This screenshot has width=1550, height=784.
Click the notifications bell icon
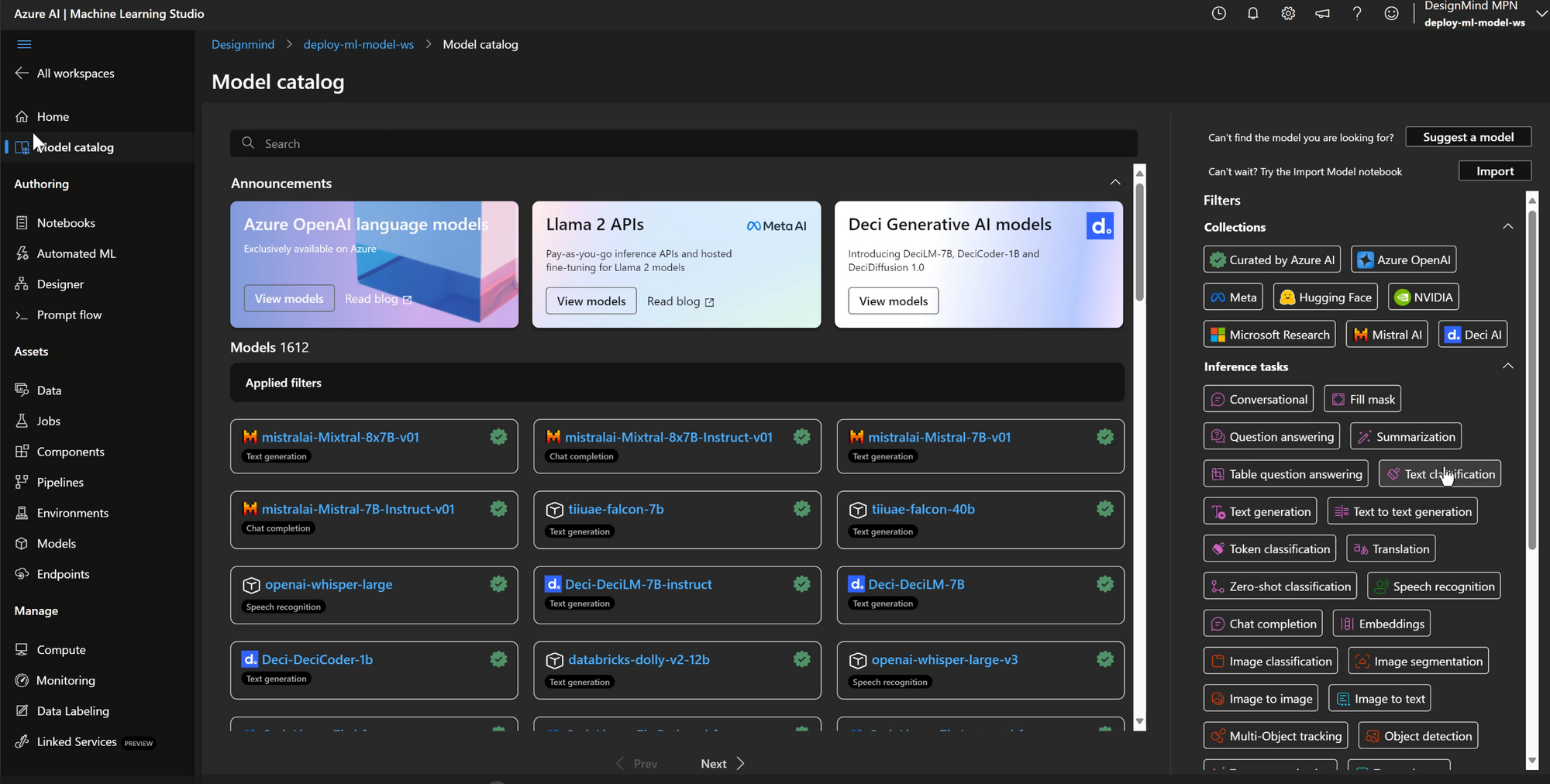1252,13
